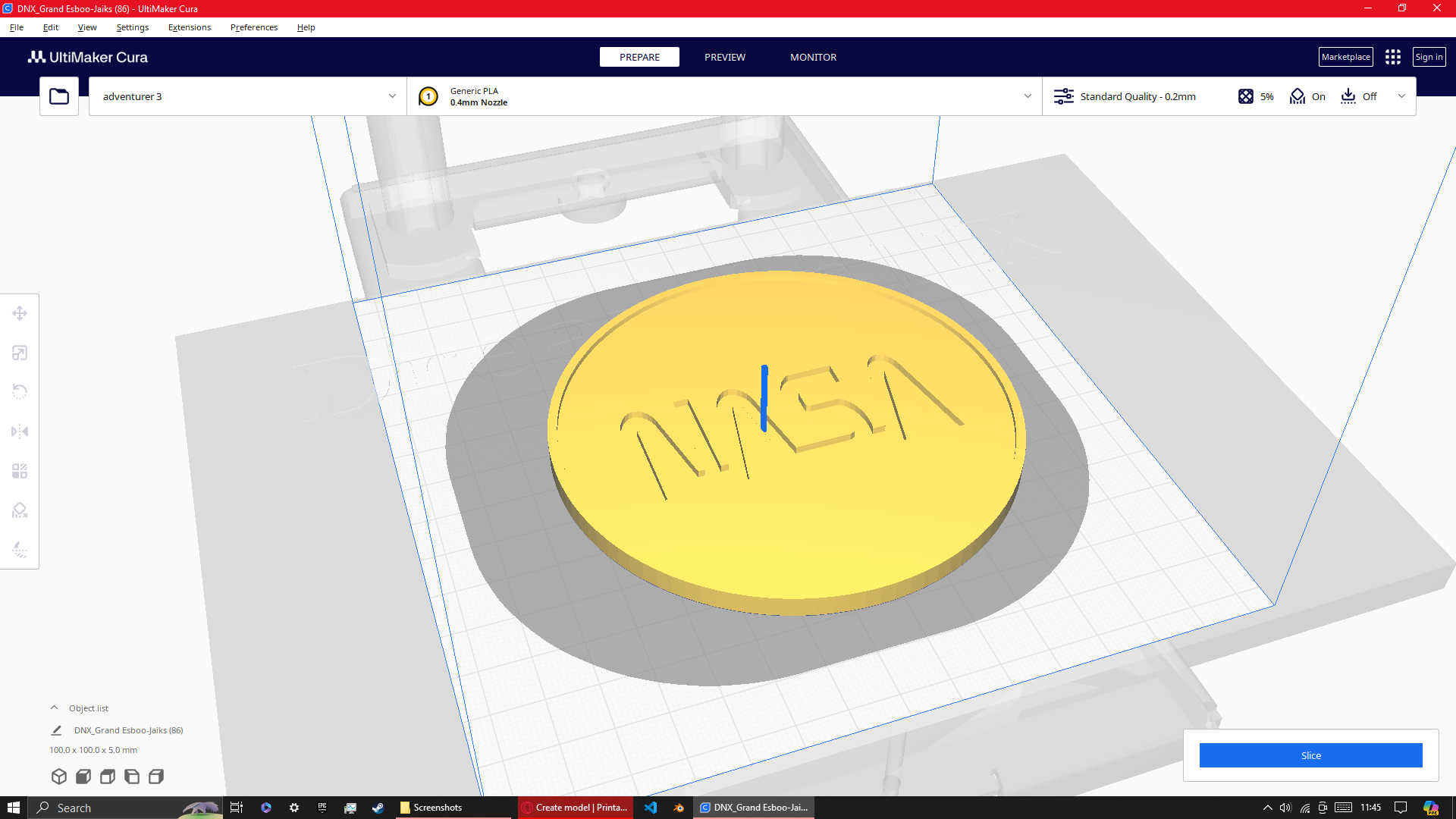Open the Help menu

pyautogui.click(x=306, y=27)
